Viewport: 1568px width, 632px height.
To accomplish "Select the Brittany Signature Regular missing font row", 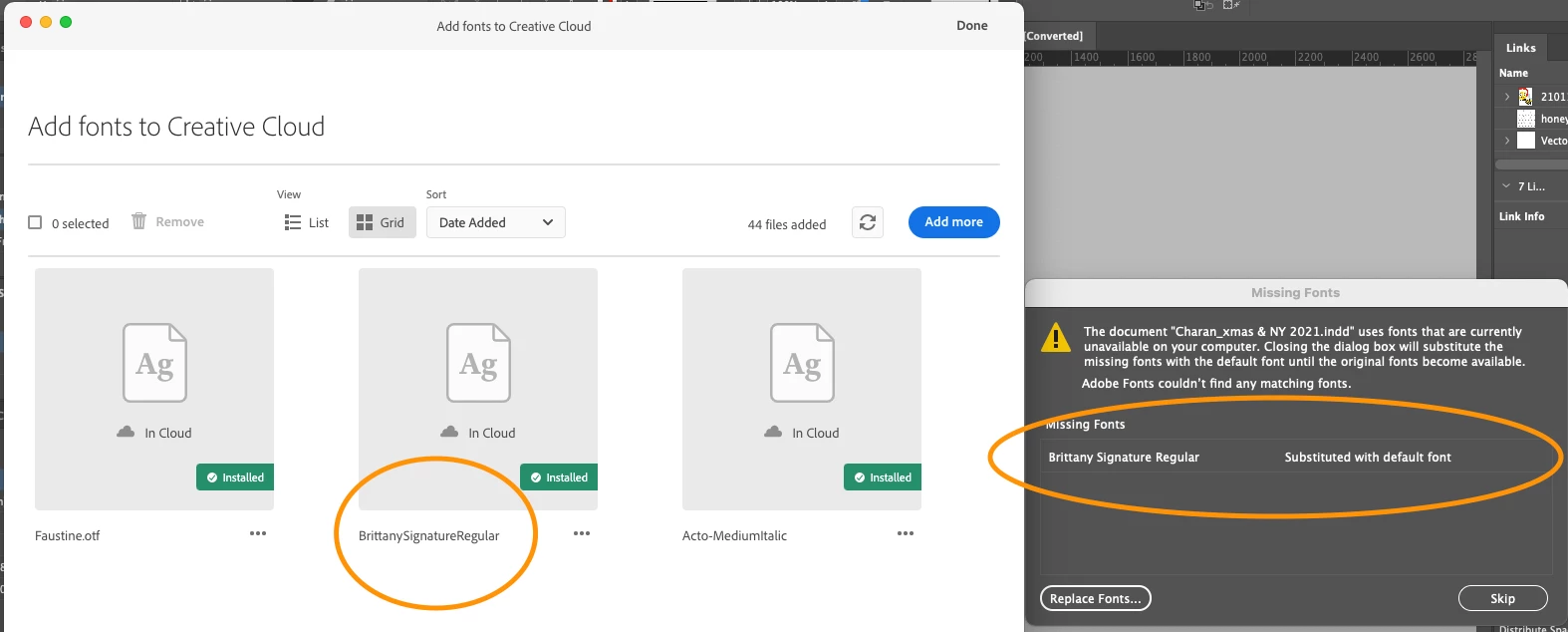I will tap(1295, 457).
